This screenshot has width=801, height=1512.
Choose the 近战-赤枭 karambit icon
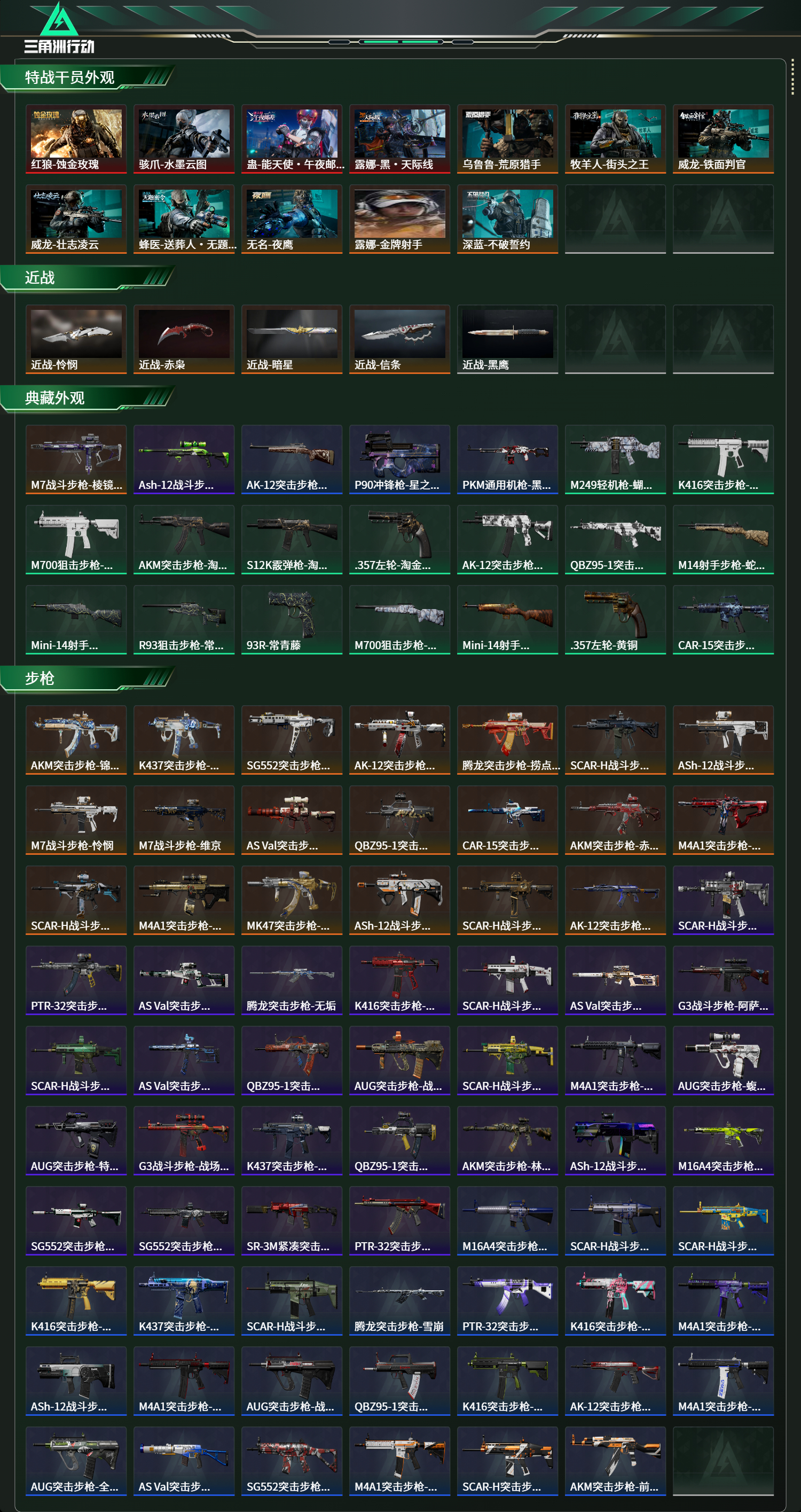click(184, 339)
